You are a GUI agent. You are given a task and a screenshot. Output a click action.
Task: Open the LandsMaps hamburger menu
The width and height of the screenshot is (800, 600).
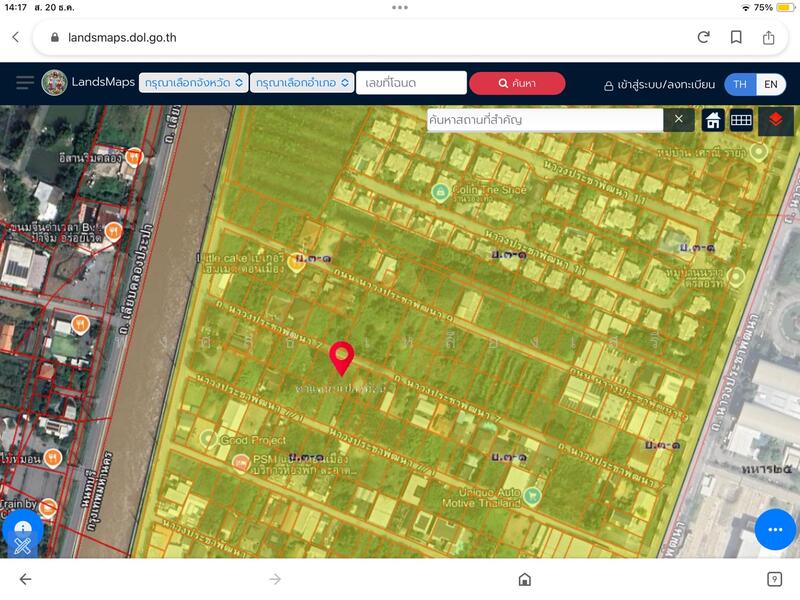(x=24, y=83)
